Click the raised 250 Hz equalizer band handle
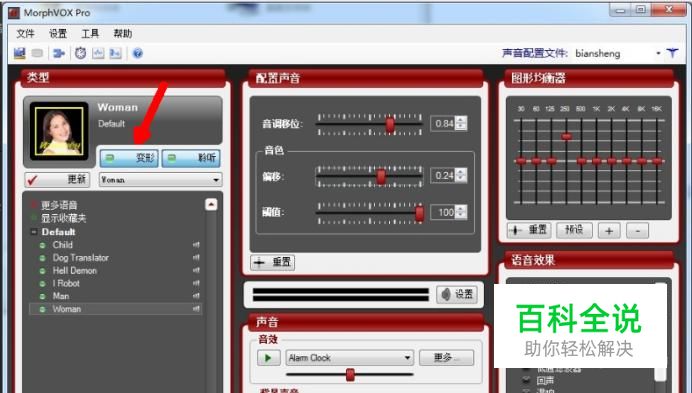This screenshot has width=692, height=393. coord(567,136)
